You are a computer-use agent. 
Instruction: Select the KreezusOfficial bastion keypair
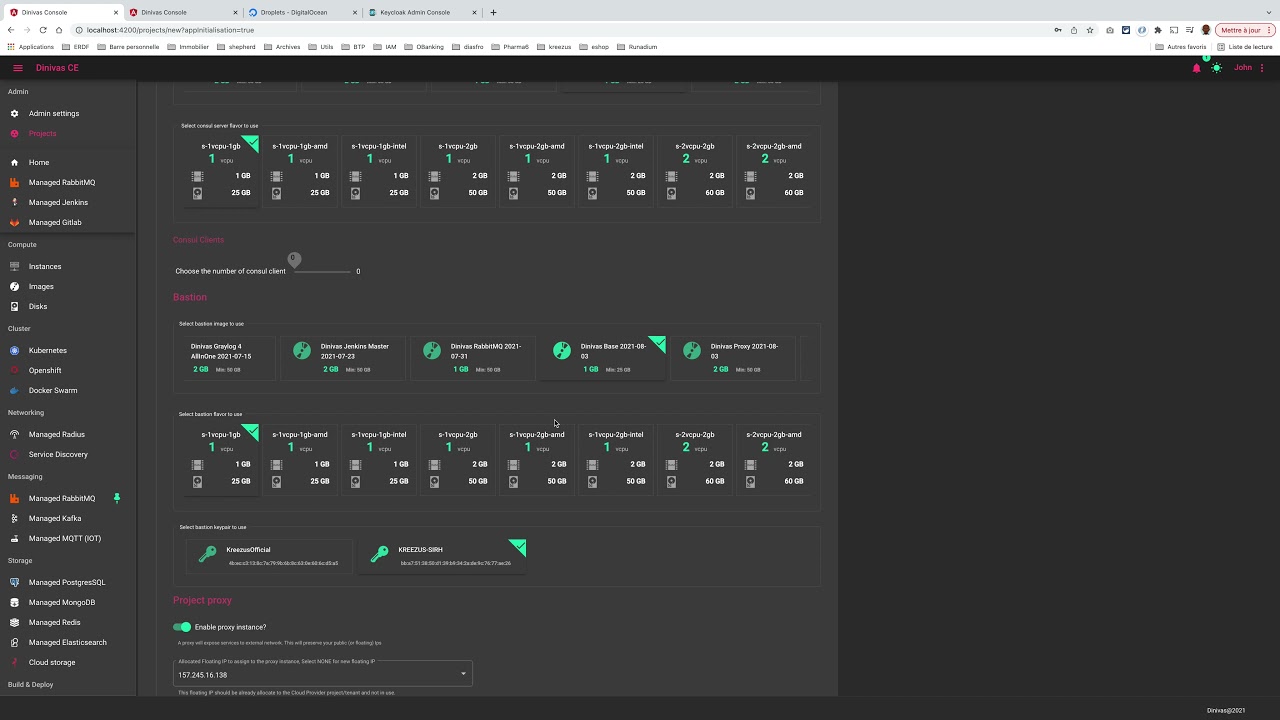(270, 556)
